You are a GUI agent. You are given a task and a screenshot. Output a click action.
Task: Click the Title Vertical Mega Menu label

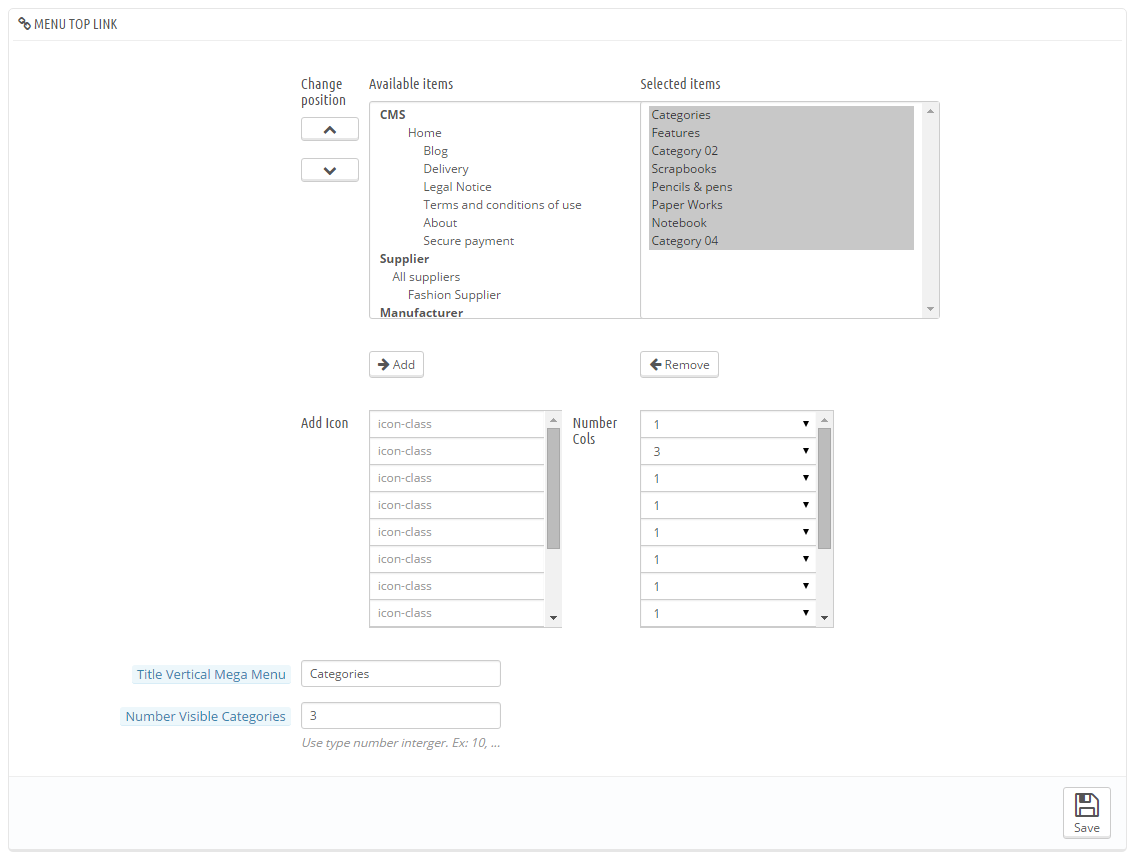(212, 674)
